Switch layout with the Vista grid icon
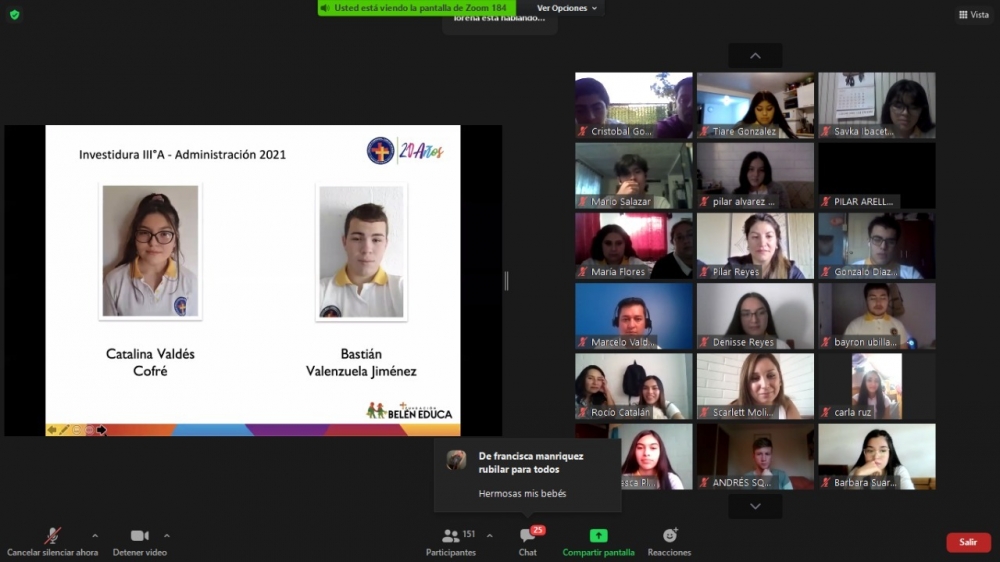The height and width of the screenshot is (562, 1000). [x=974, y=15]
